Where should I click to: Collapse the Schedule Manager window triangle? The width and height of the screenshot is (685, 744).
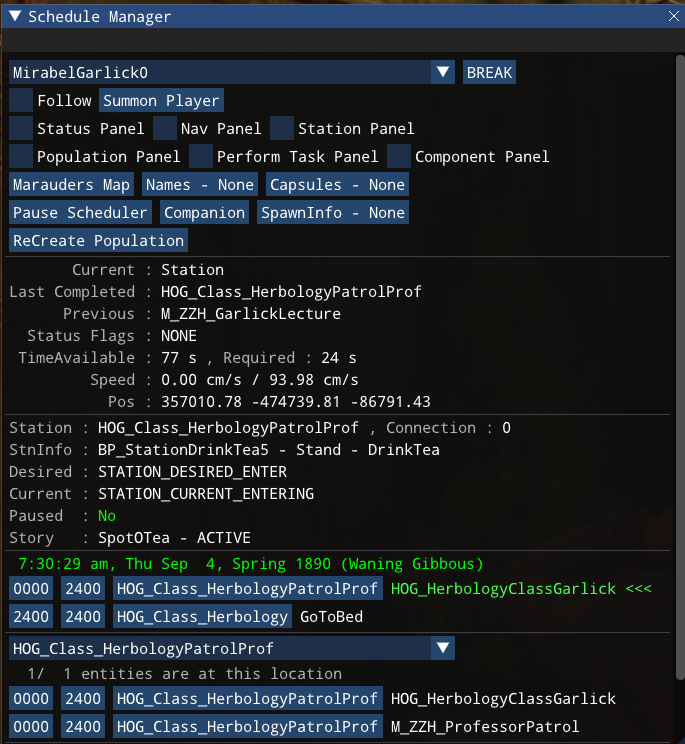click(15, 16)
